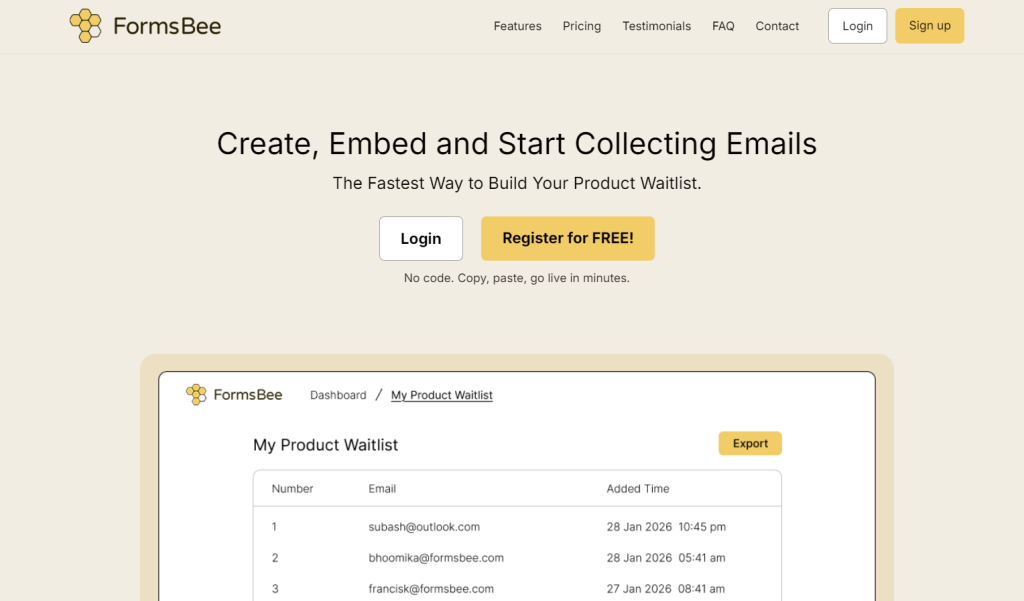Click the My Product Waitlist heading
The image size is (1024, 601).
pyautogui.click(x=325, y=444)
